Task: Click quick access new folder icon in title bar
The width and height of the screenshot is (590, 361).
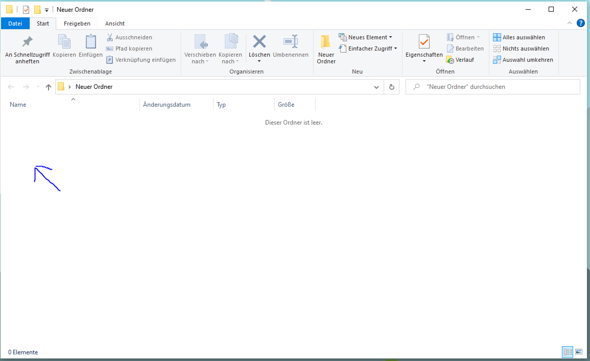Action: (37, 9)
